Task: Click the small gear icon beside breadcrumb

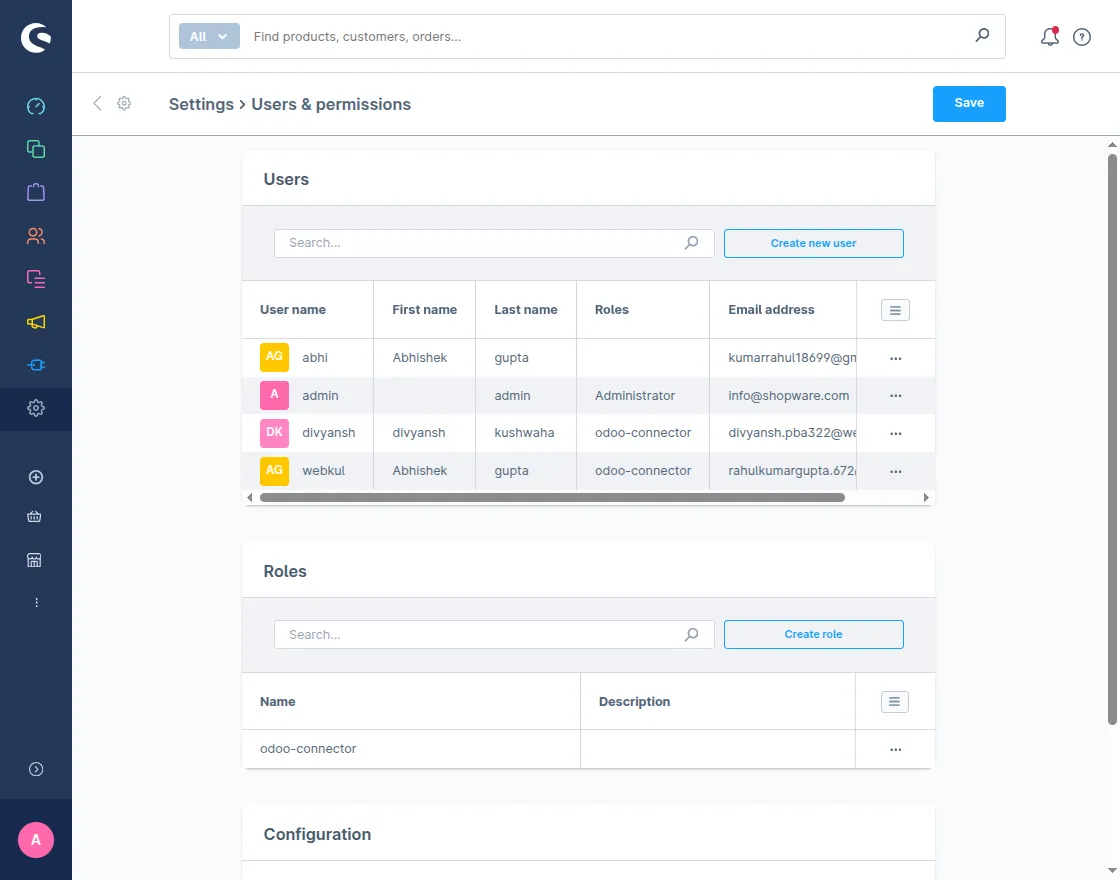Action: pyautogui.click(x=124, y=104)
